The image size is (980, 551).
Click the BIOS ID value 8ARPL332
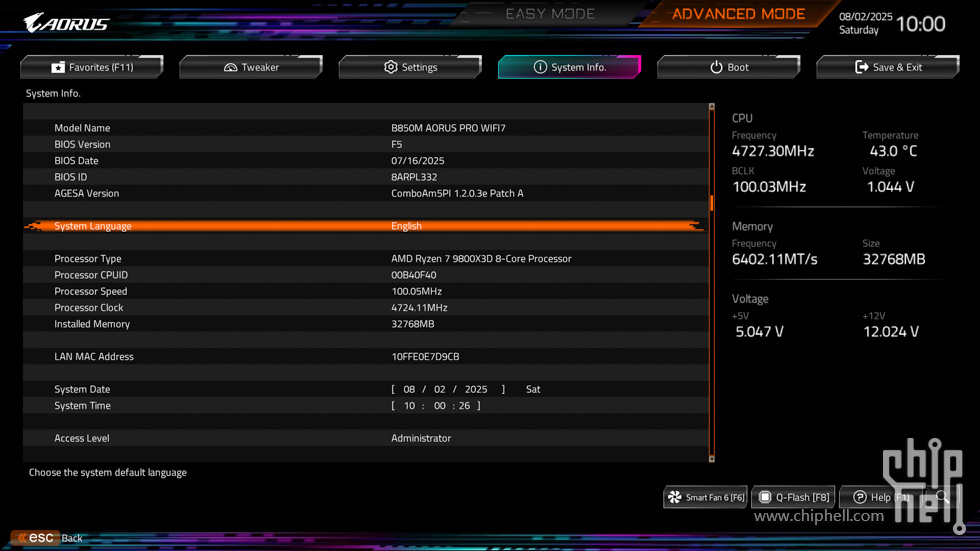click(414, 177)
